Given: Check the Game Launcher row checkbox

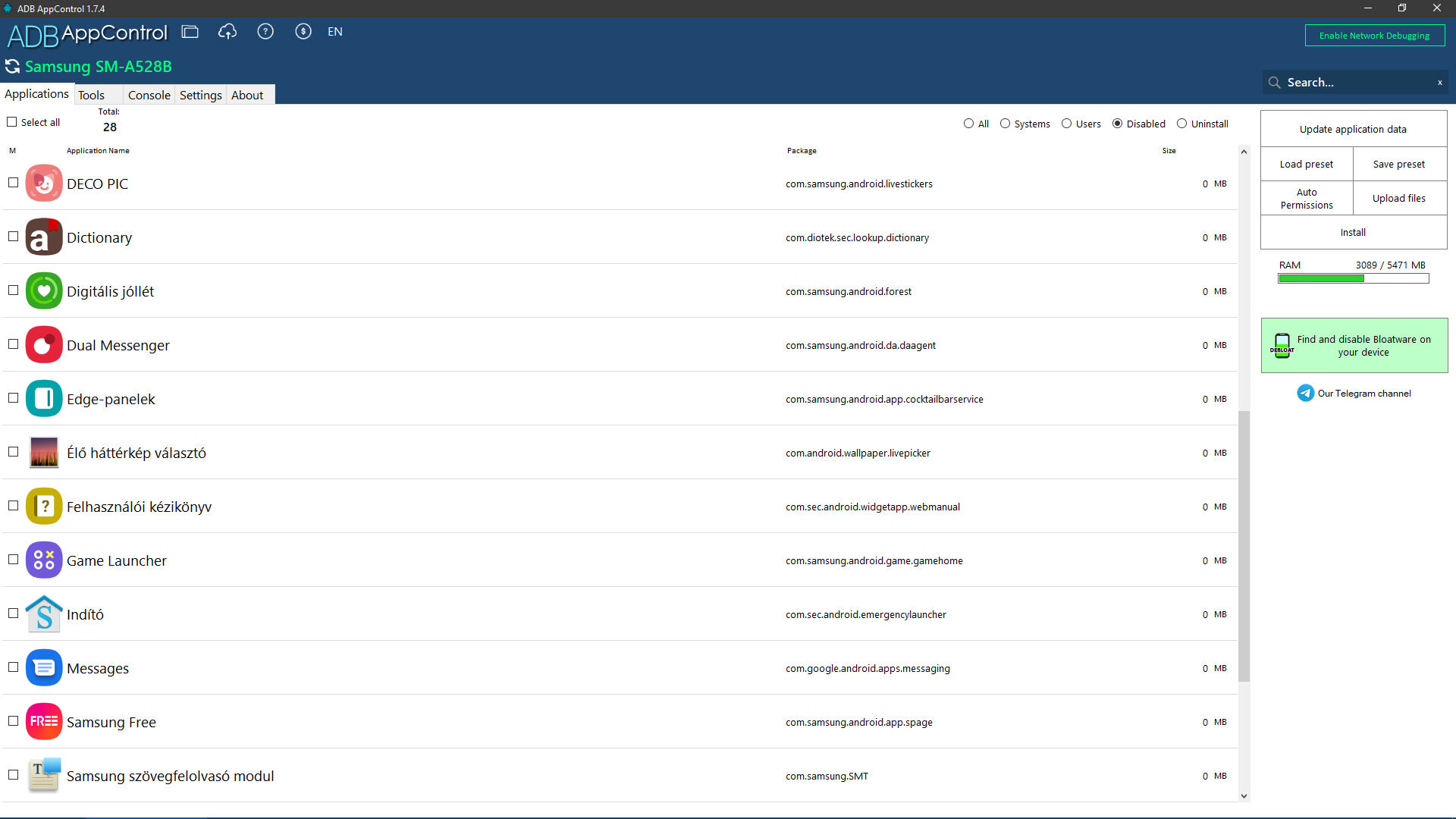Looking at the screenshot, I should click(13, 560).
